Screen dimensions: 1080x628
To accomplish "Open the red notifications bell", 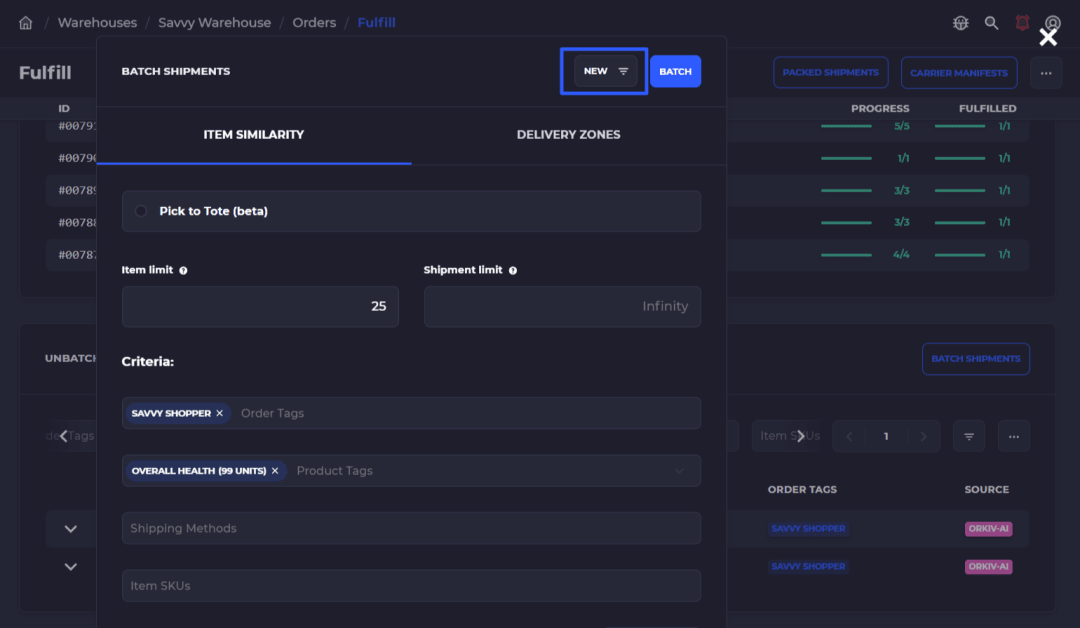I will (x=1022, y=23).
